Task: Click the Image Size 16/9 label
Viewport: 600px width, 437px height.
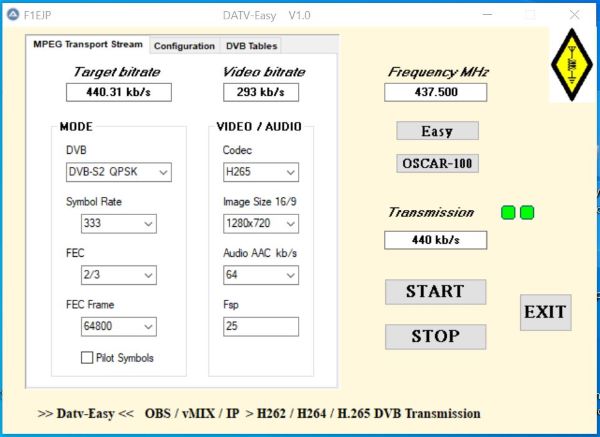Action: (260, 202)
